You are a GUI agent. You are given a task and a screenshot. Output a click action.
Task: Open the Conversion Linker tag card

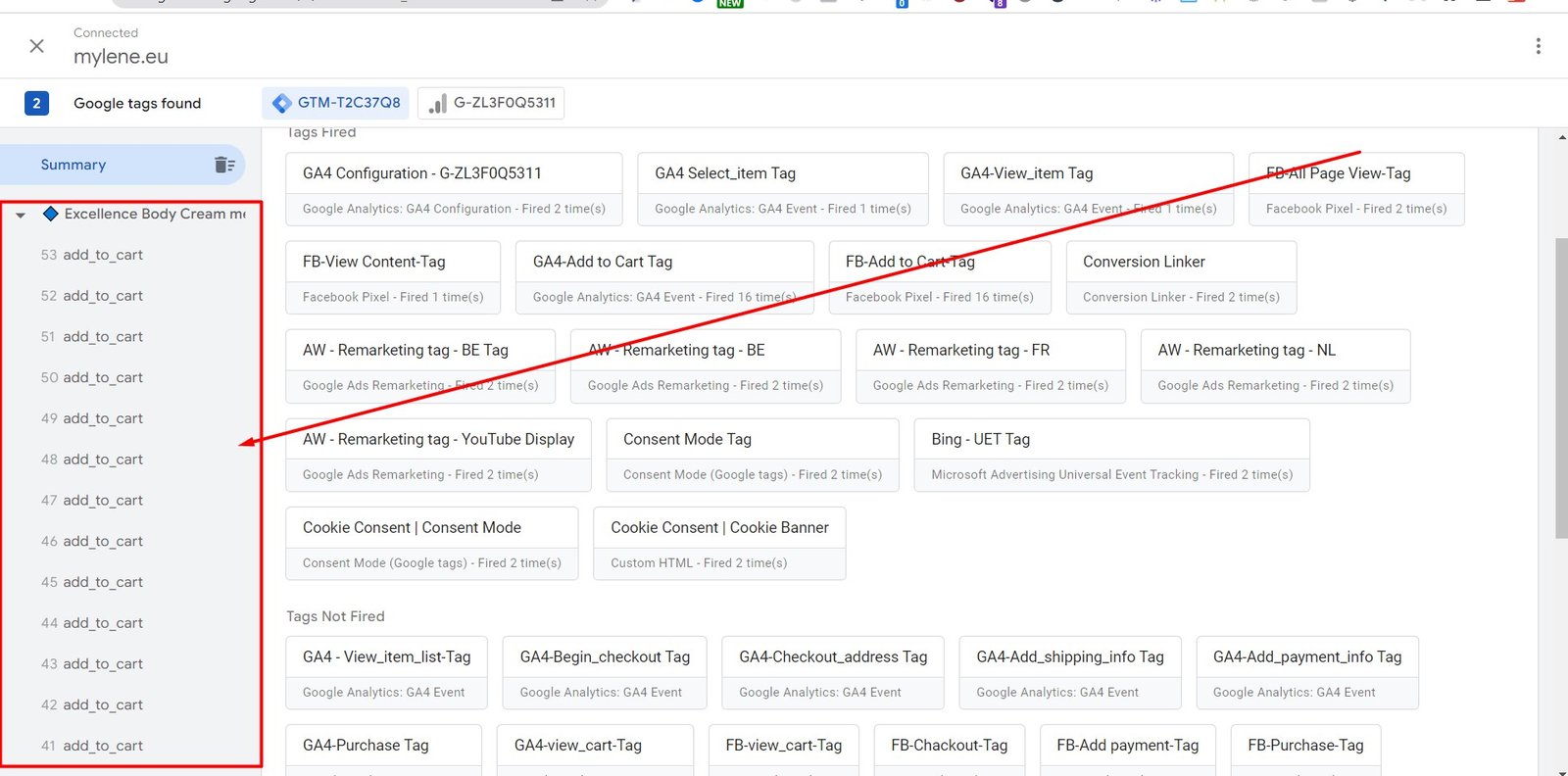click(1182, 277)
